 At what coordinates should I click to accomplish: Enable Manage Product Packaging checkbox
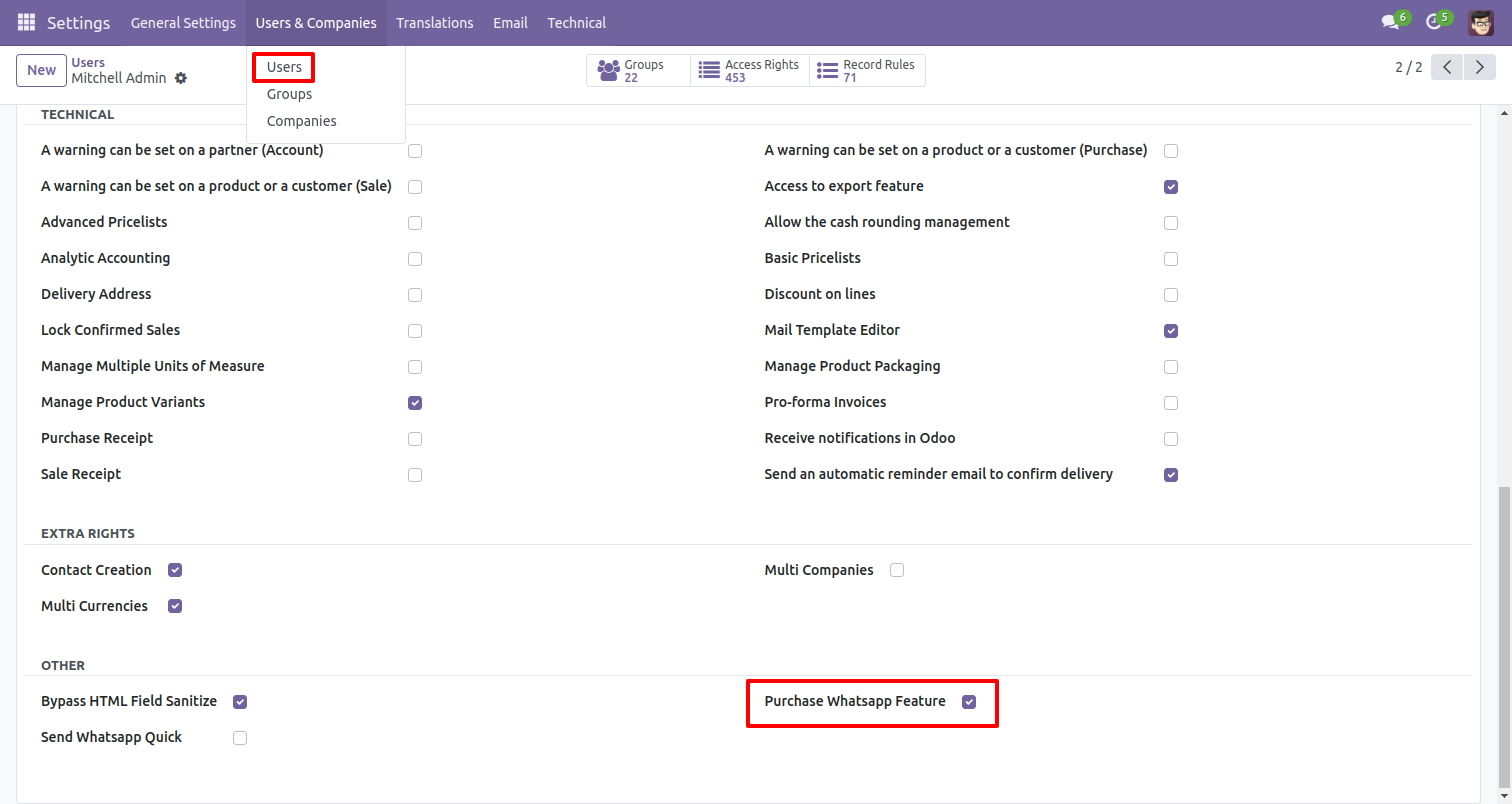tap(1171, 367)
